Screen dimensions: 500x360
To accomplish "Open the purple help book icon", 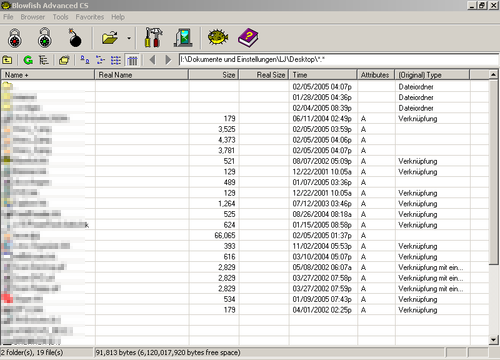I will (248, 37).
